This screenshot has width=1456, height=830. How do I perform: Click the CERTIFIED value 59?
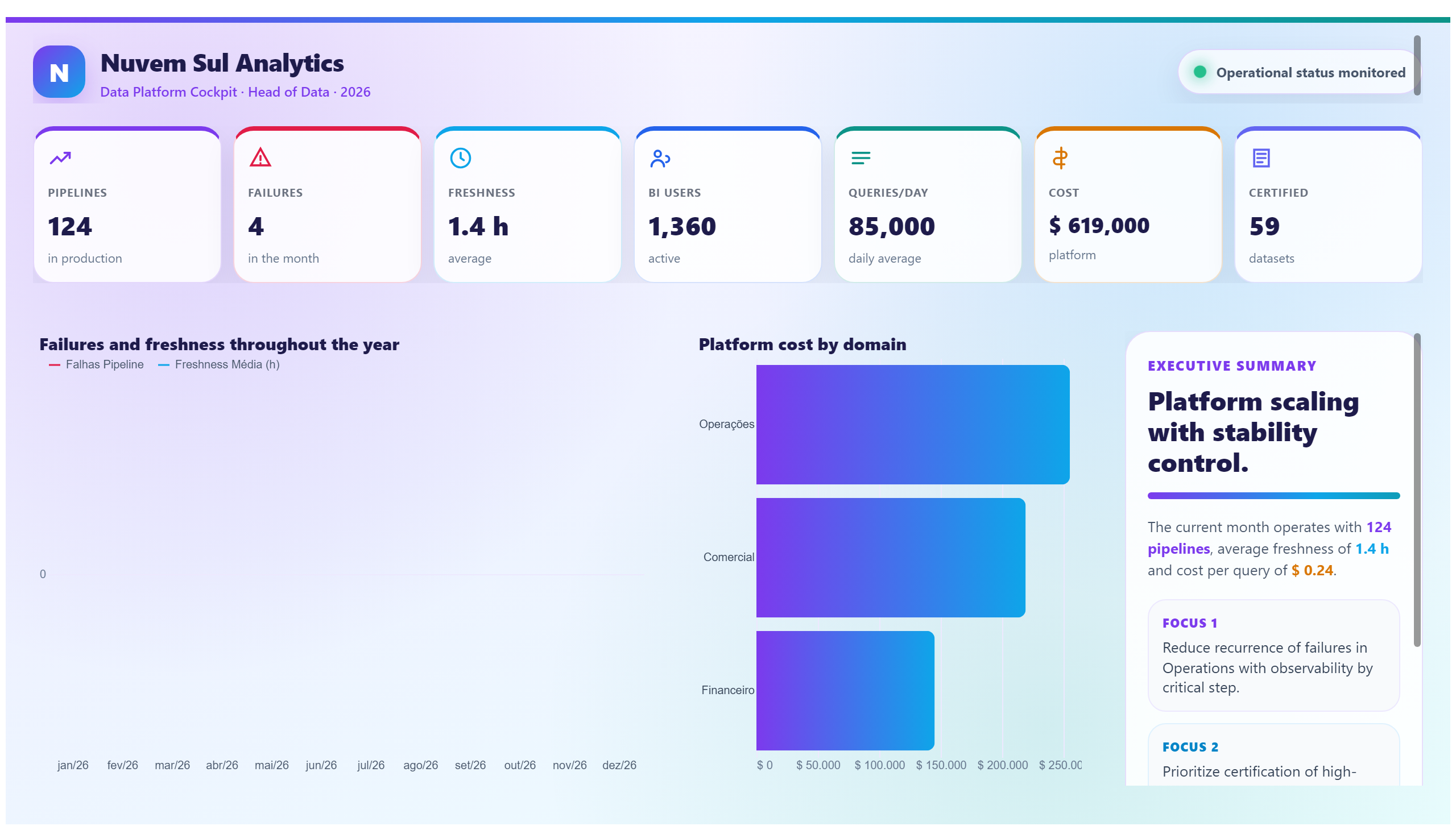tap(1264, 226)
